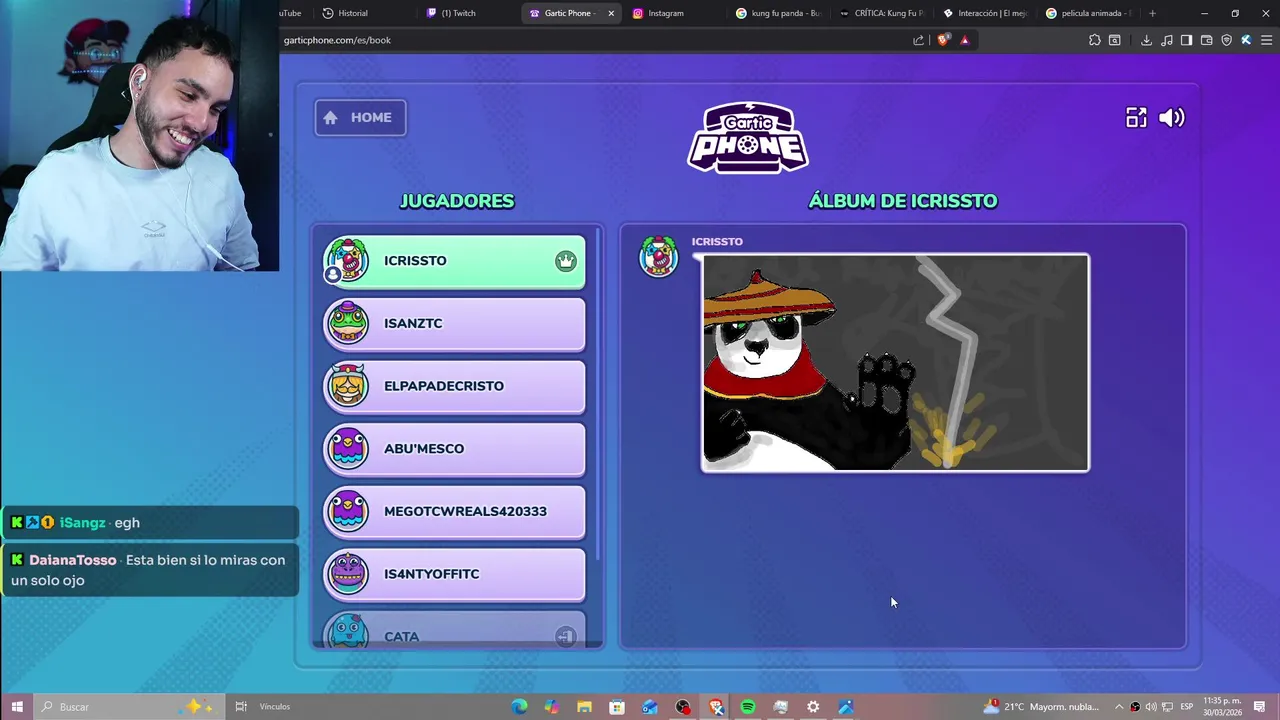
Task: Click the crown icon on ICRISSTO row
Action: (x=566, y=261)
